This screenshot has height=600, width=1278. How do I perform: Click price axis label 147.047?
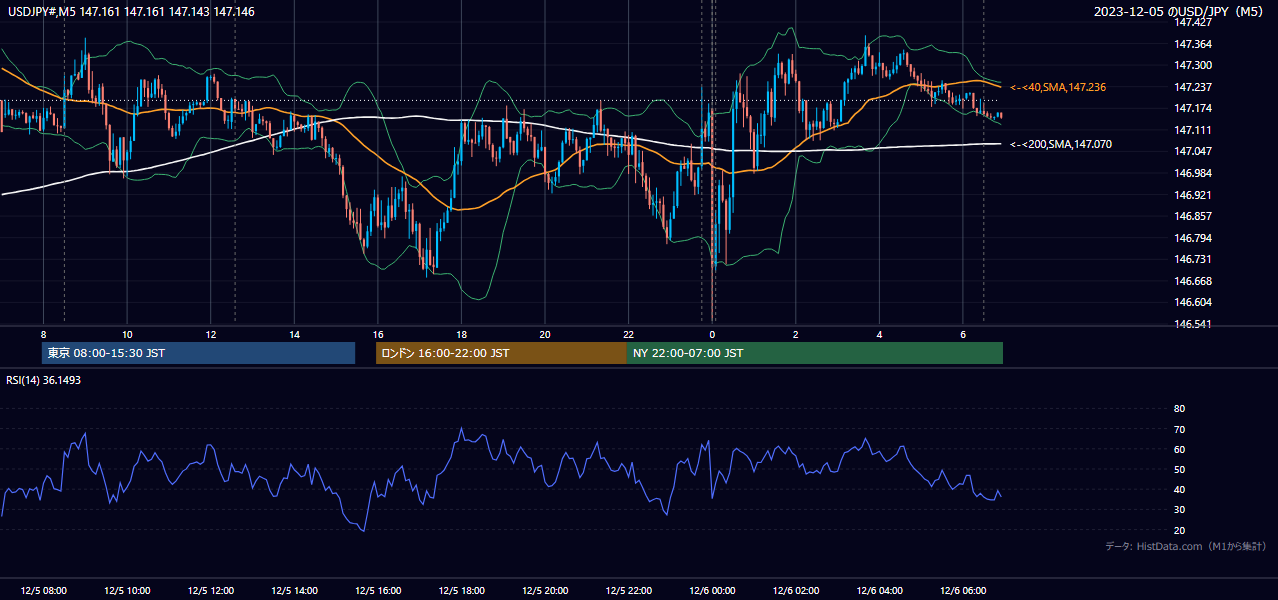[x=1193, y=152]
